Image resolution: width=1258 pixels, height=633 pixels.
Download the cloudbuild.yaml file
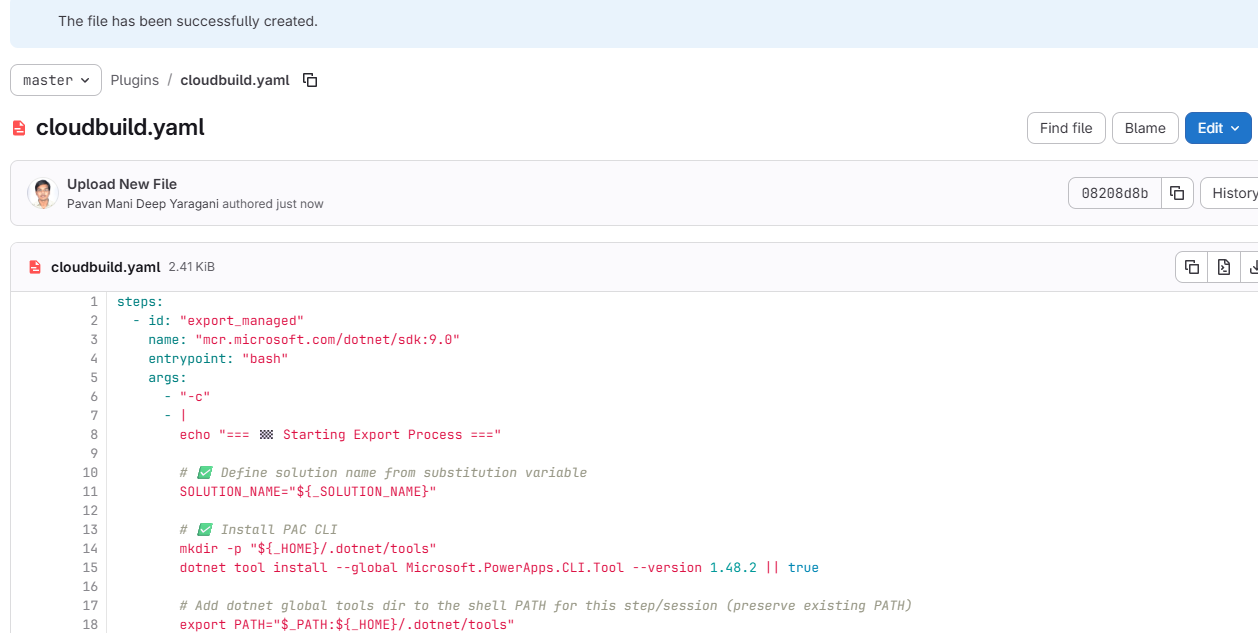click(x=1251, y=267)
